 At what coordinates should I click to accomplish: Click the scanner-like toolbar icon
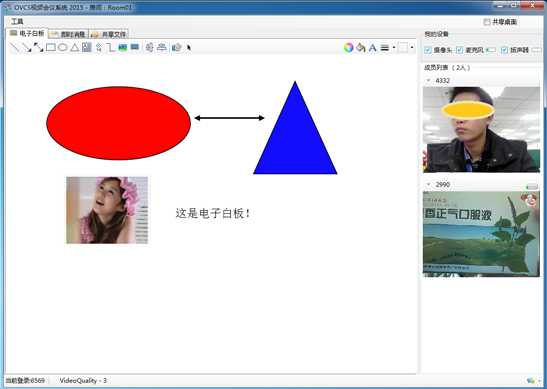point(162,47)
